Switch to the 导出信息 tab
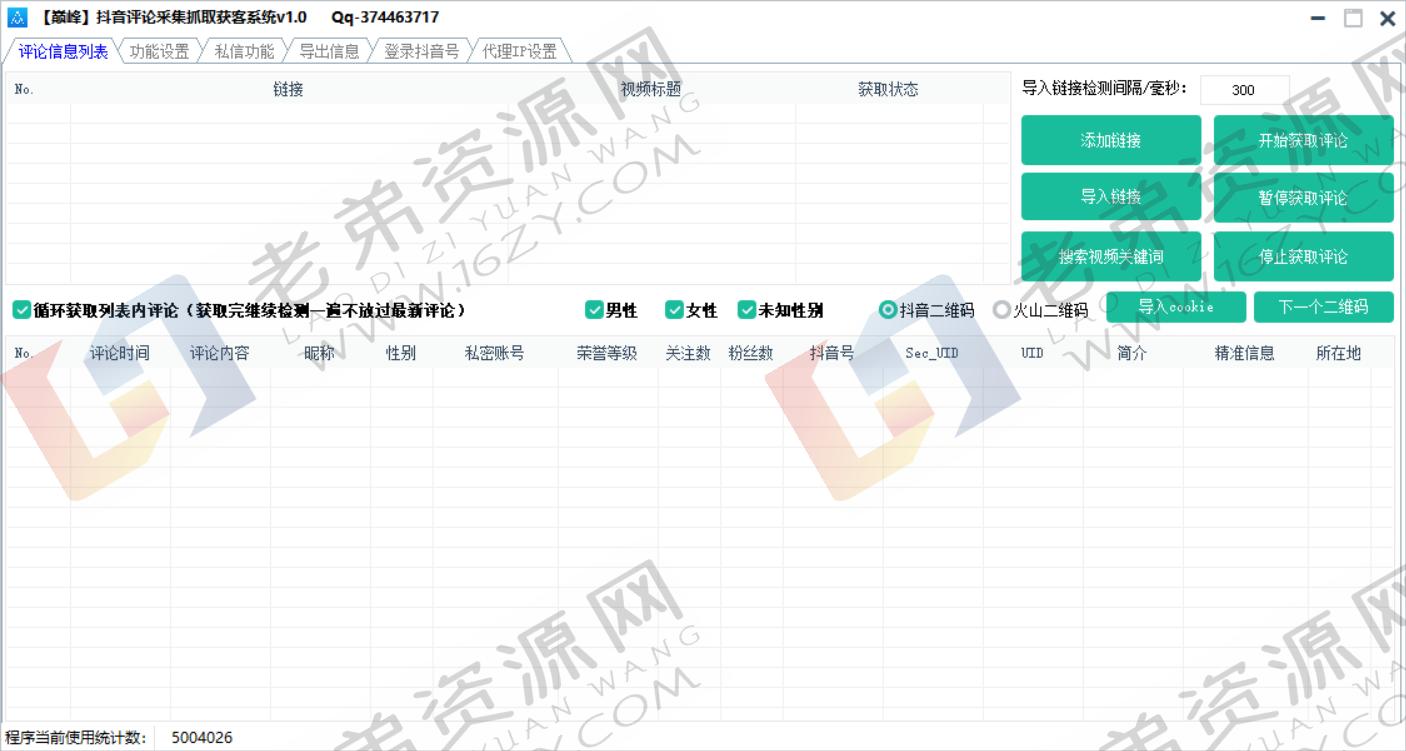This screenshot has height=751, width=1406. pyautogui.click(x=330, y=51)
